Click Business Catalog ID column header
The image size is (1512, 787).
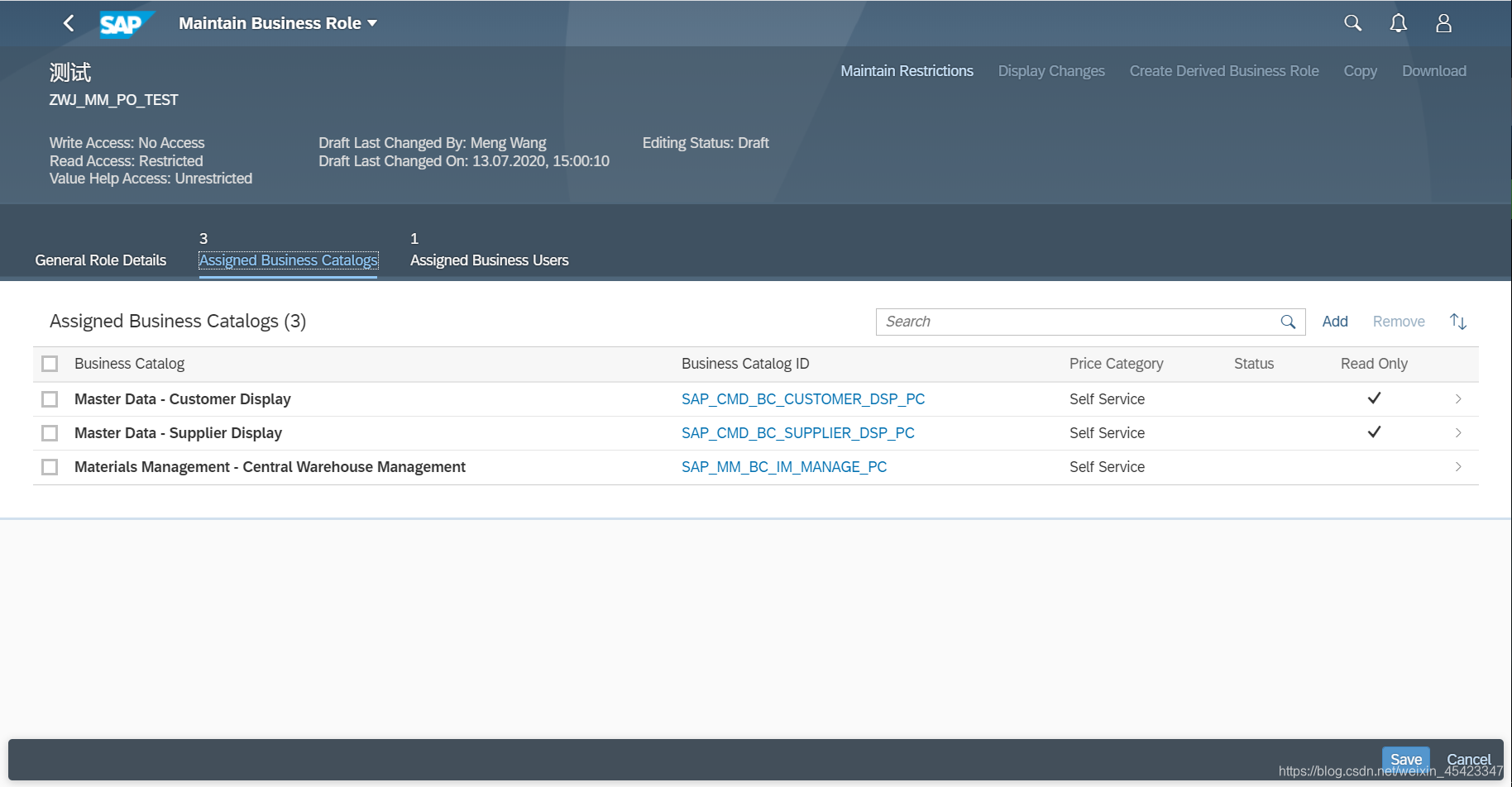point(745,364)
